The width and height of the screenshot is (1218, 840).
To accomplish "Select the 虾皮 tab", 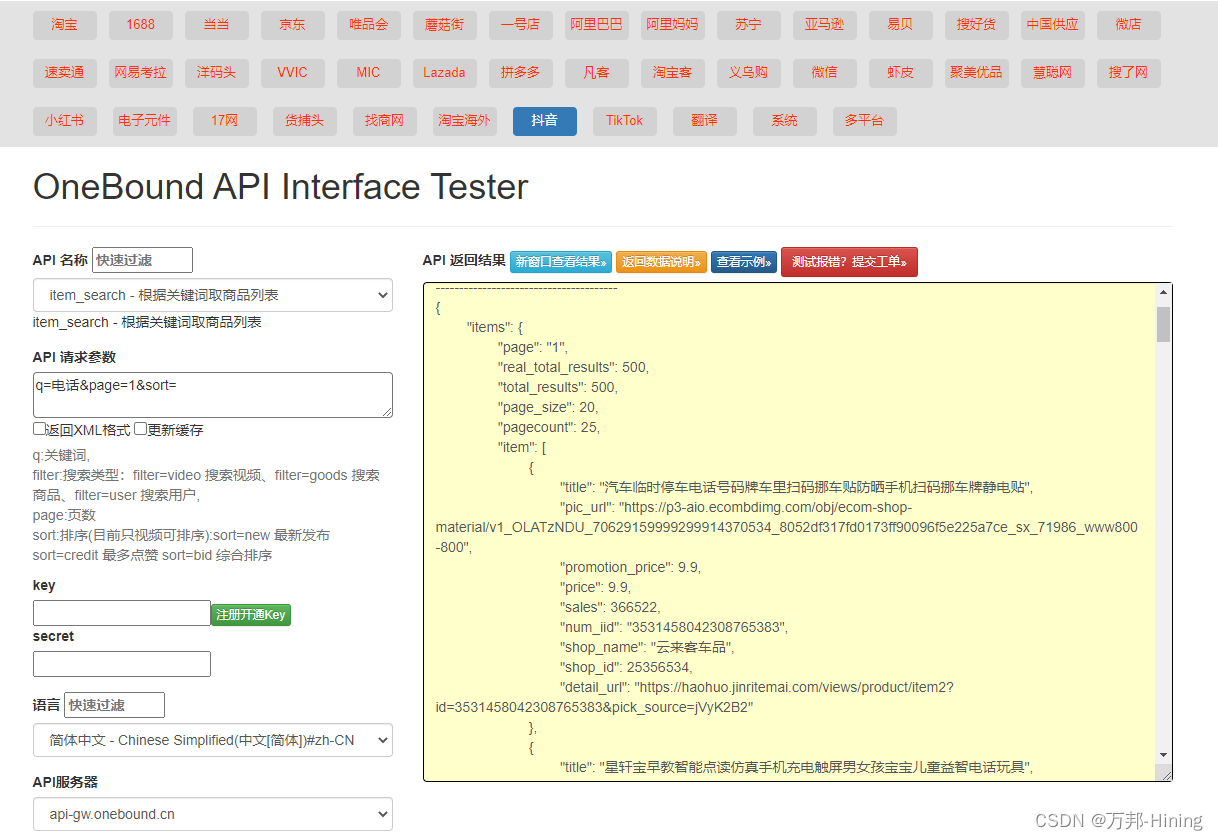I will pos(901,73).
